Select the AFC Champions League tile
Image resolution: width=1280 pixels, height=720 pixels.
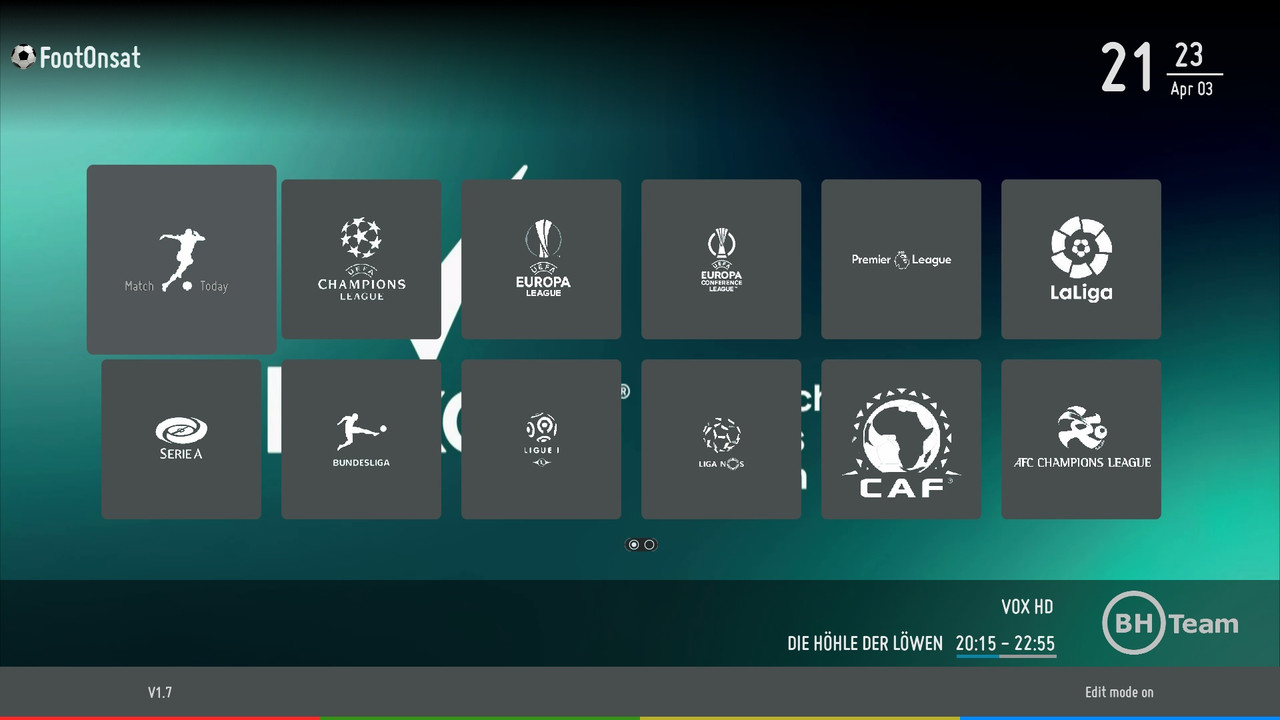coord(1081,440)
